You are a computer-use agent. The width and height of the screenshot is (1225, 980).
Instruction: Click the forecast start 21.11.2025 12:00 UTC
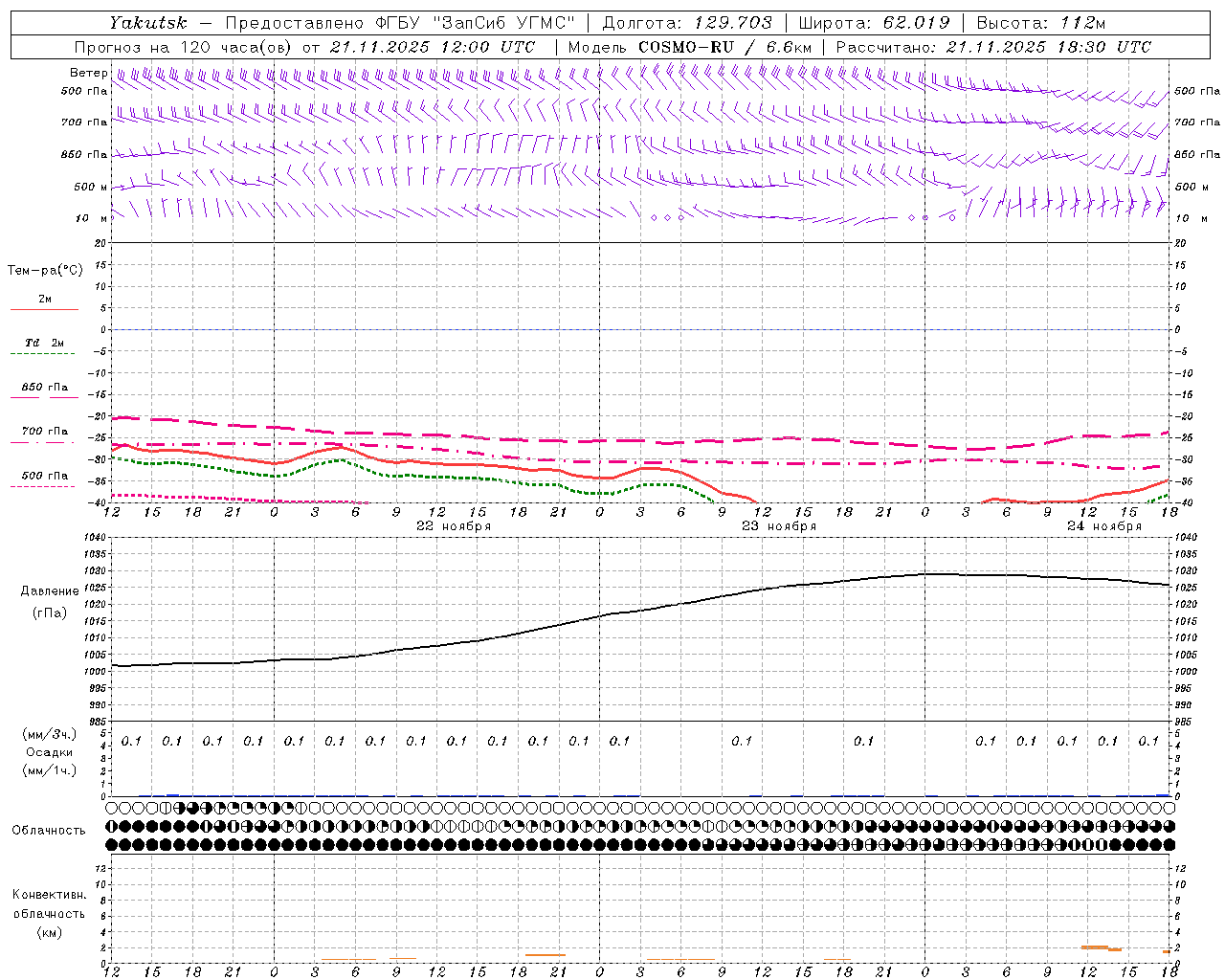pyautogui.click(x=433, y=47)
